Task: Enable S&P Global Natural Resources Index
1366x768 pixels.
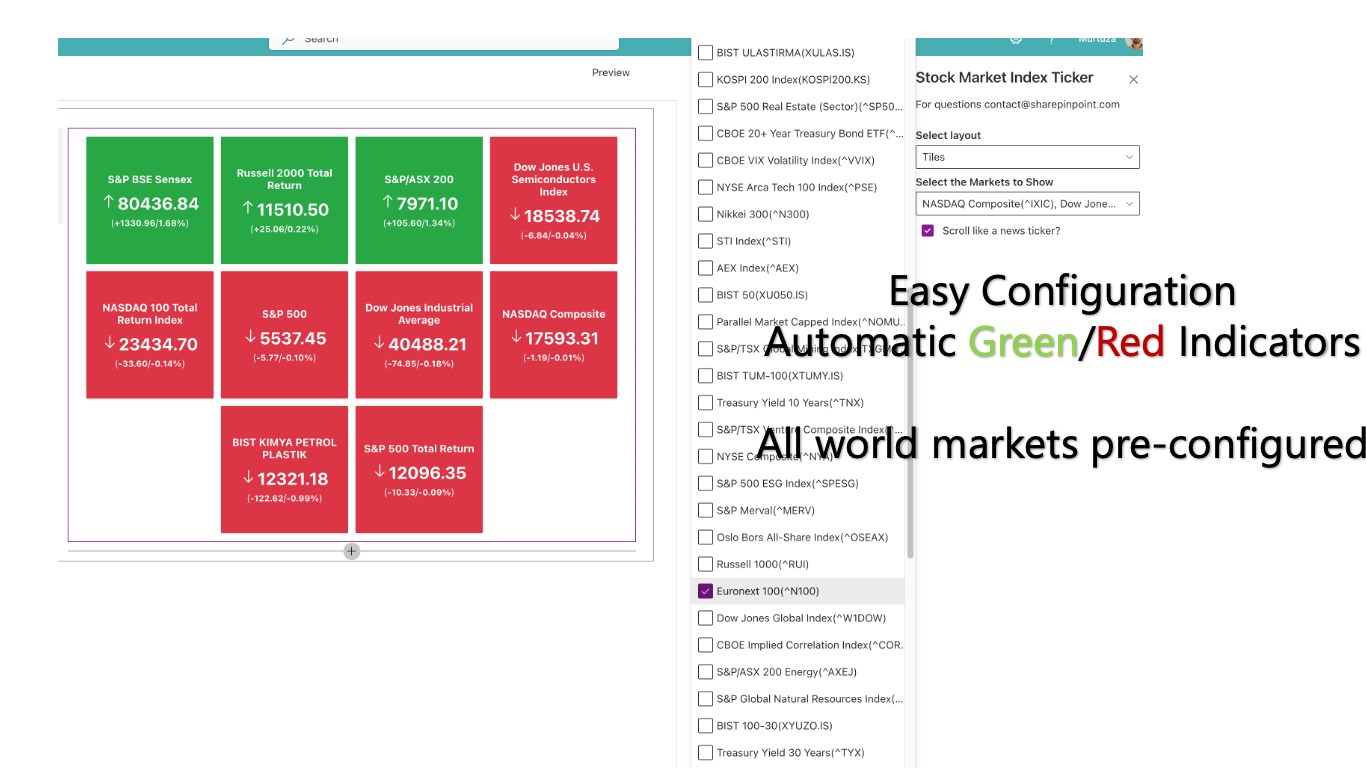Action: point(706,699)
